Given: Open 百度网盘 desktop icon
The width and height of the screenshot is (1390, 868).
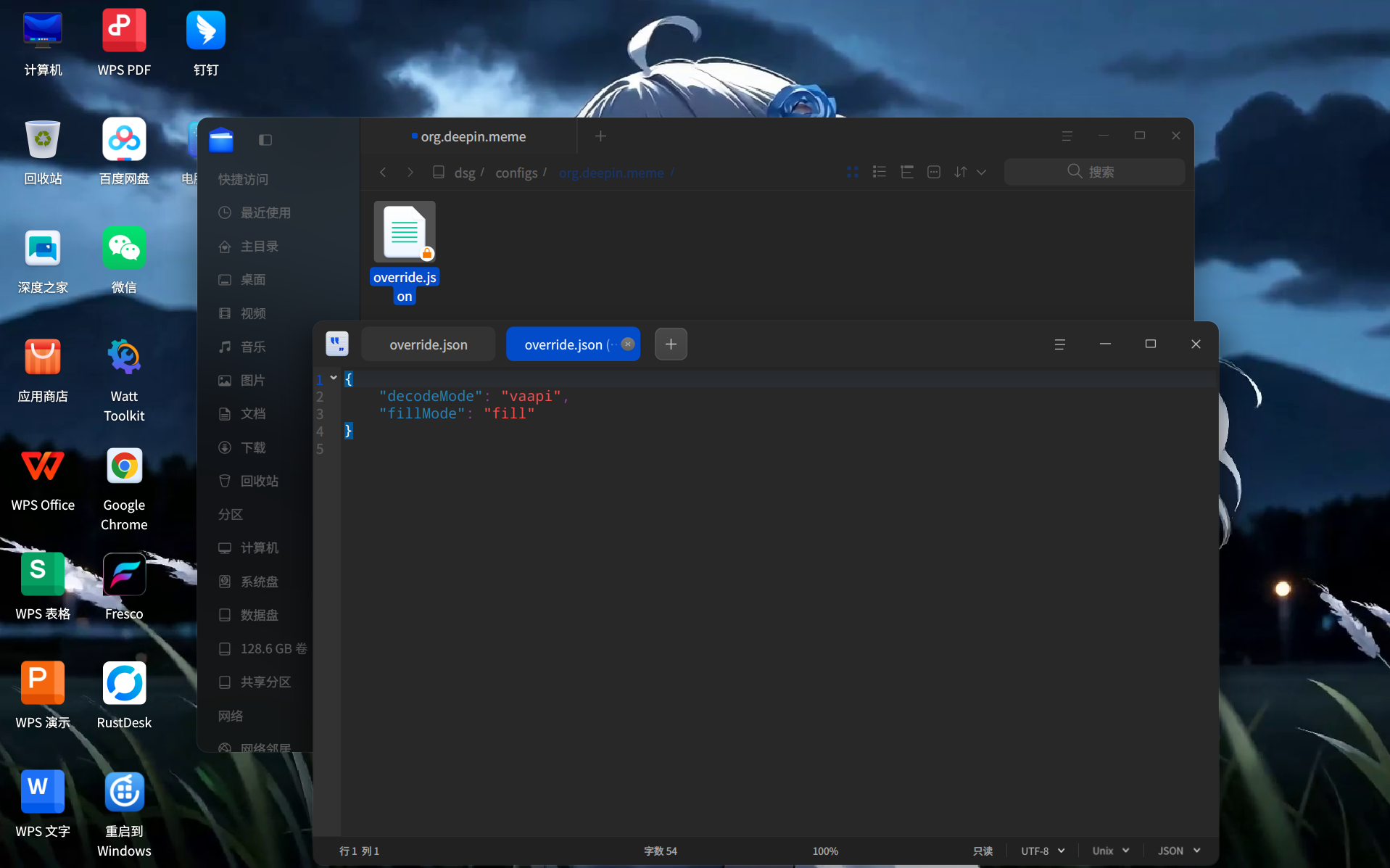Looking at the screenshot, I should [x=124, y=152].
